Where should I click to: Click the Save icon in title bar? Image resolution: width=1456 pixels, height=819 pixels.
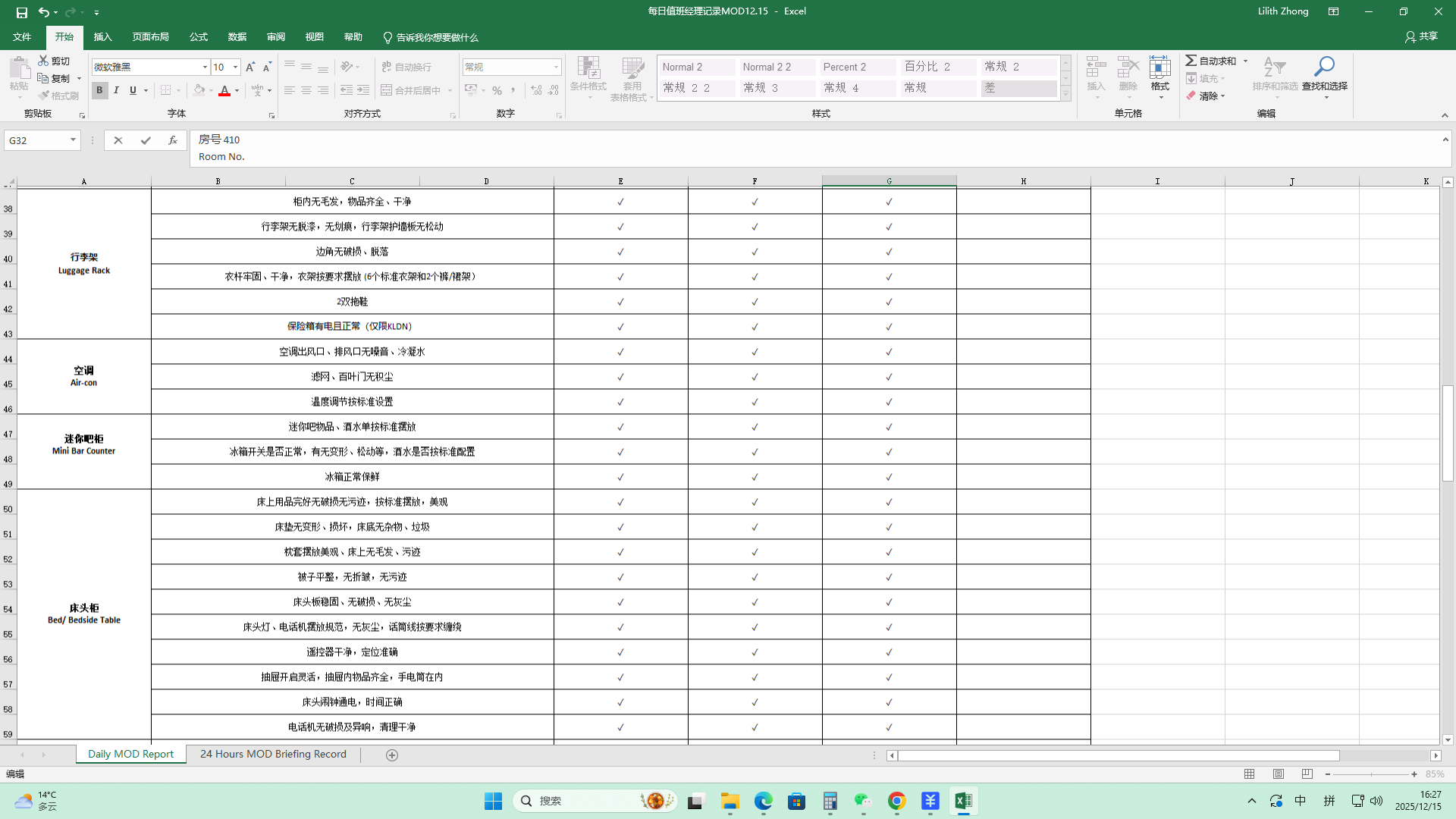point(21,12)
